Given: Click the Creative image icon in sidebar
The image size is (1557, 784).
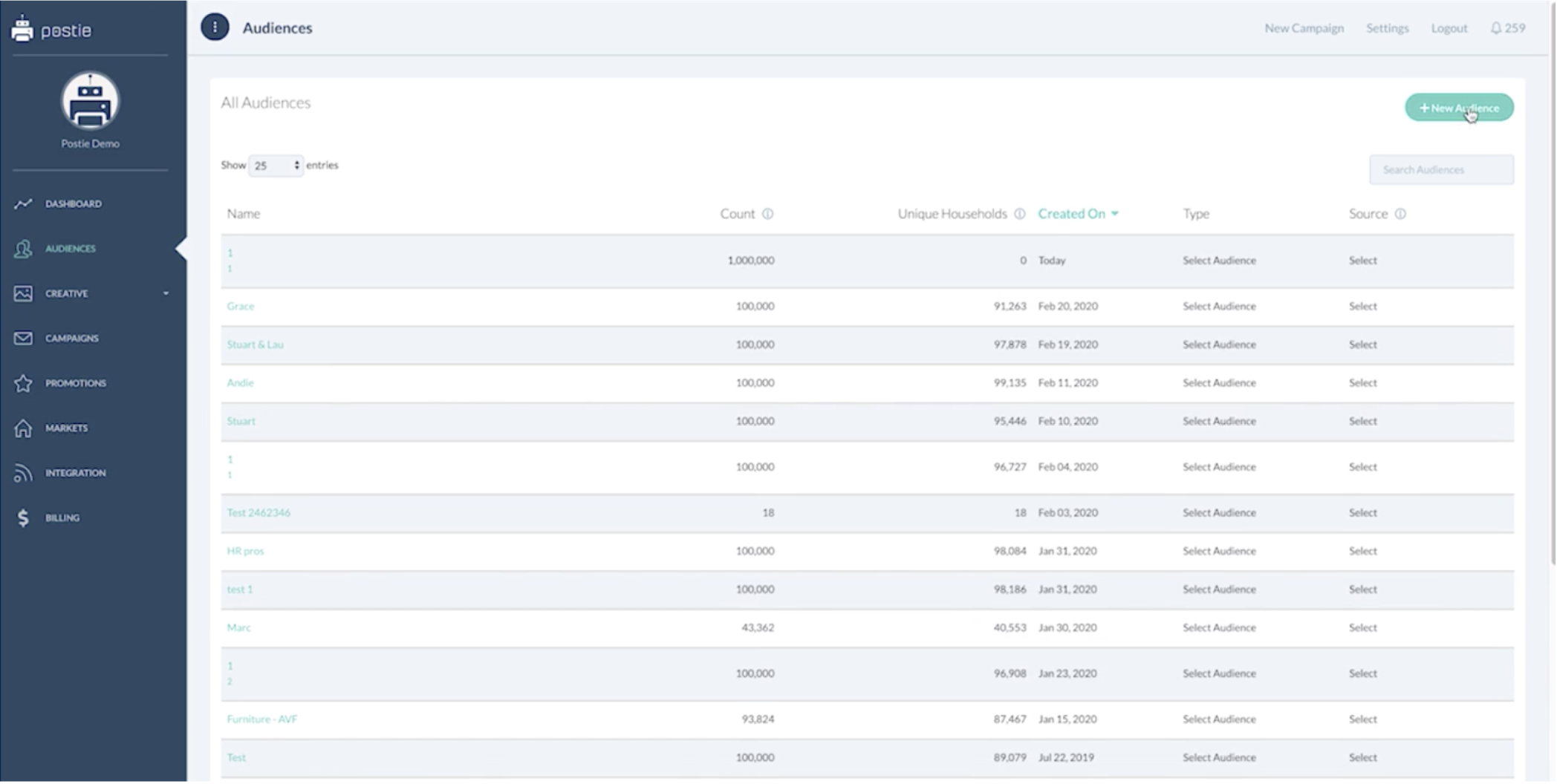Looking at the screenshot, I should [23, 293].
